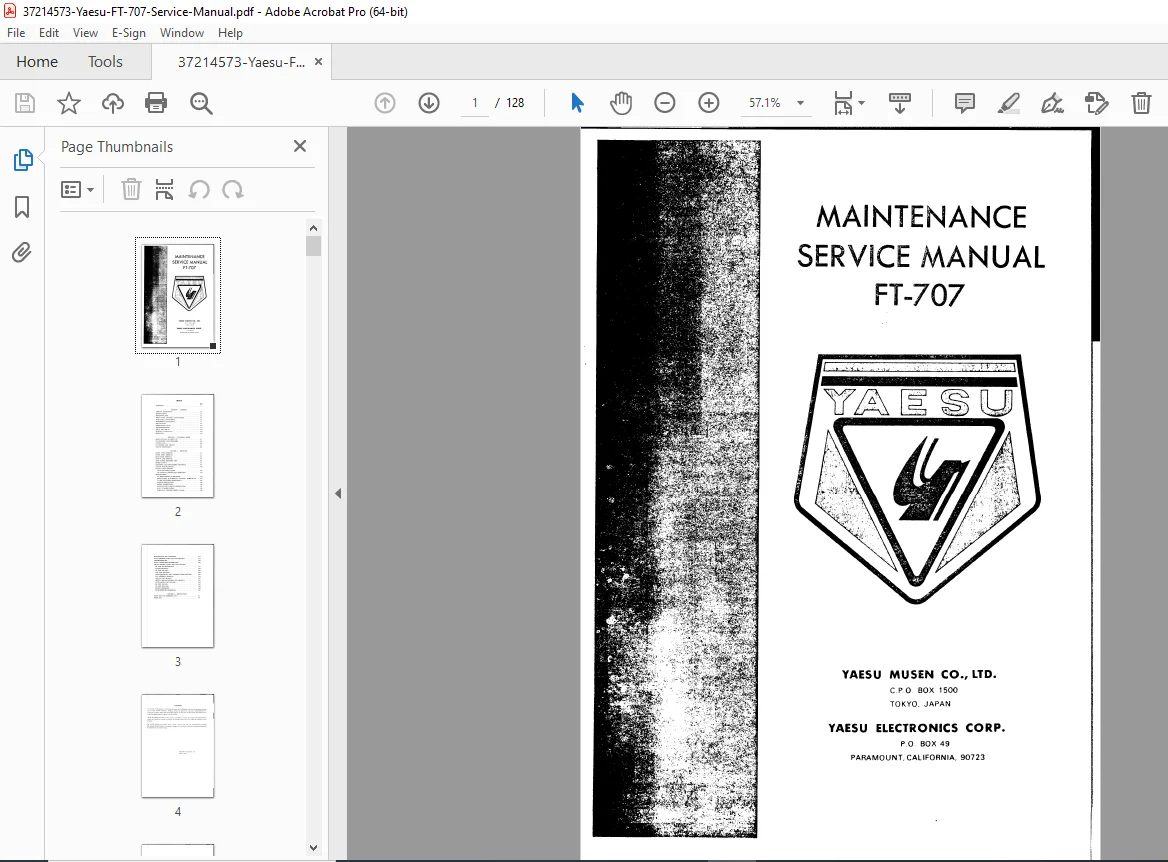This screenshot has width=1168, height=862.
Task: Open the File menu
Action: tap(16, 33)
